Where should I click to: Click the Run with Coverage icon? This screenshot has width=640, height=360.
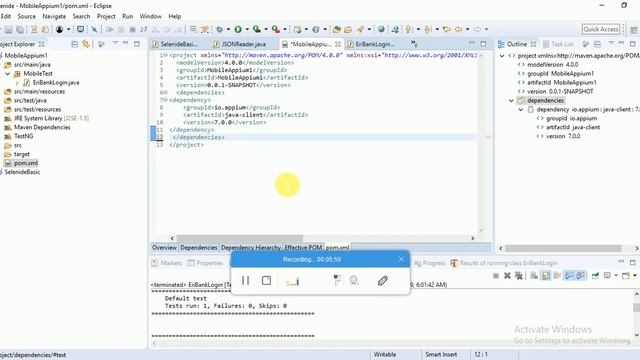pos(256,29)
